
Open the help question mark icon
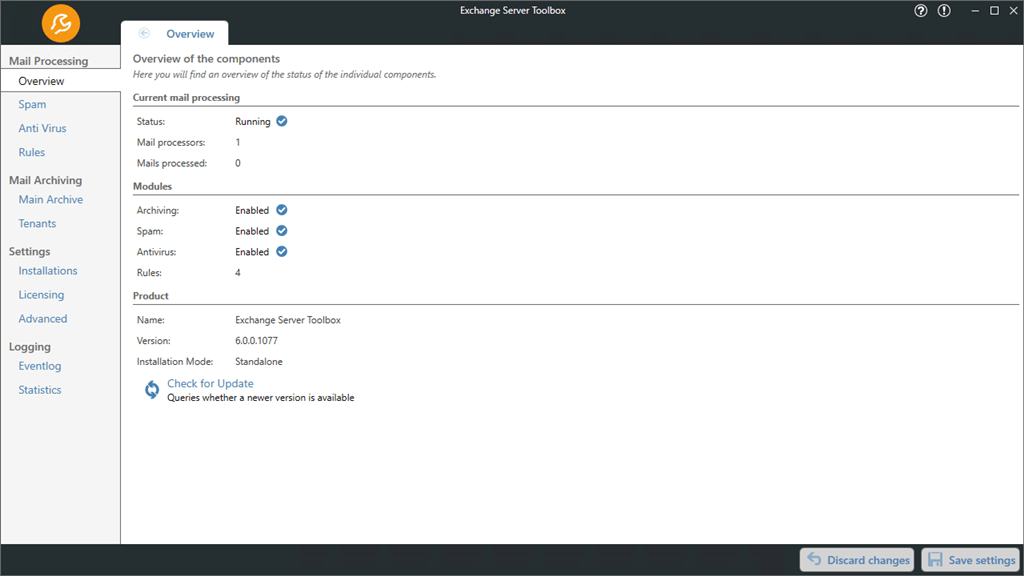[921, 11]
